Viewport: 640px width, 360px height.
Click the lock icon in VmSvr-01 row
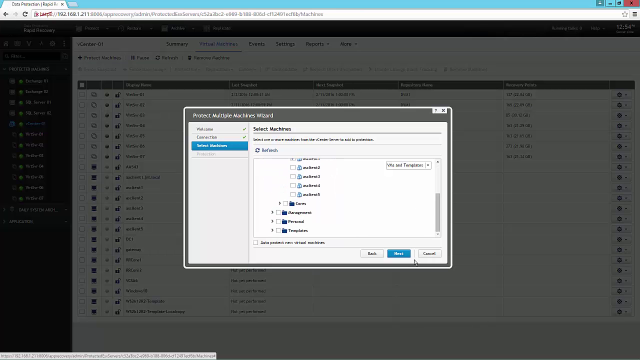point(118,95)
